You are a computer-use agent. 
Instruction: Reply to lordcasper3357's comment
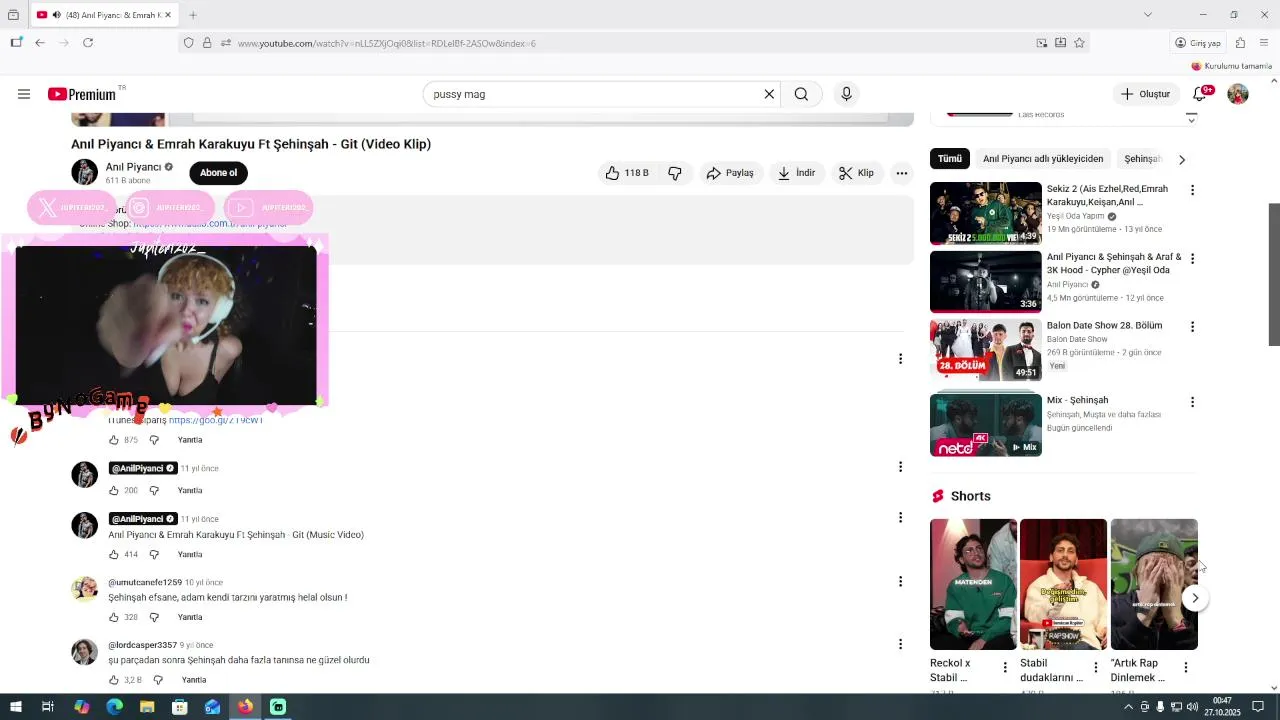(x=194, y=680)
